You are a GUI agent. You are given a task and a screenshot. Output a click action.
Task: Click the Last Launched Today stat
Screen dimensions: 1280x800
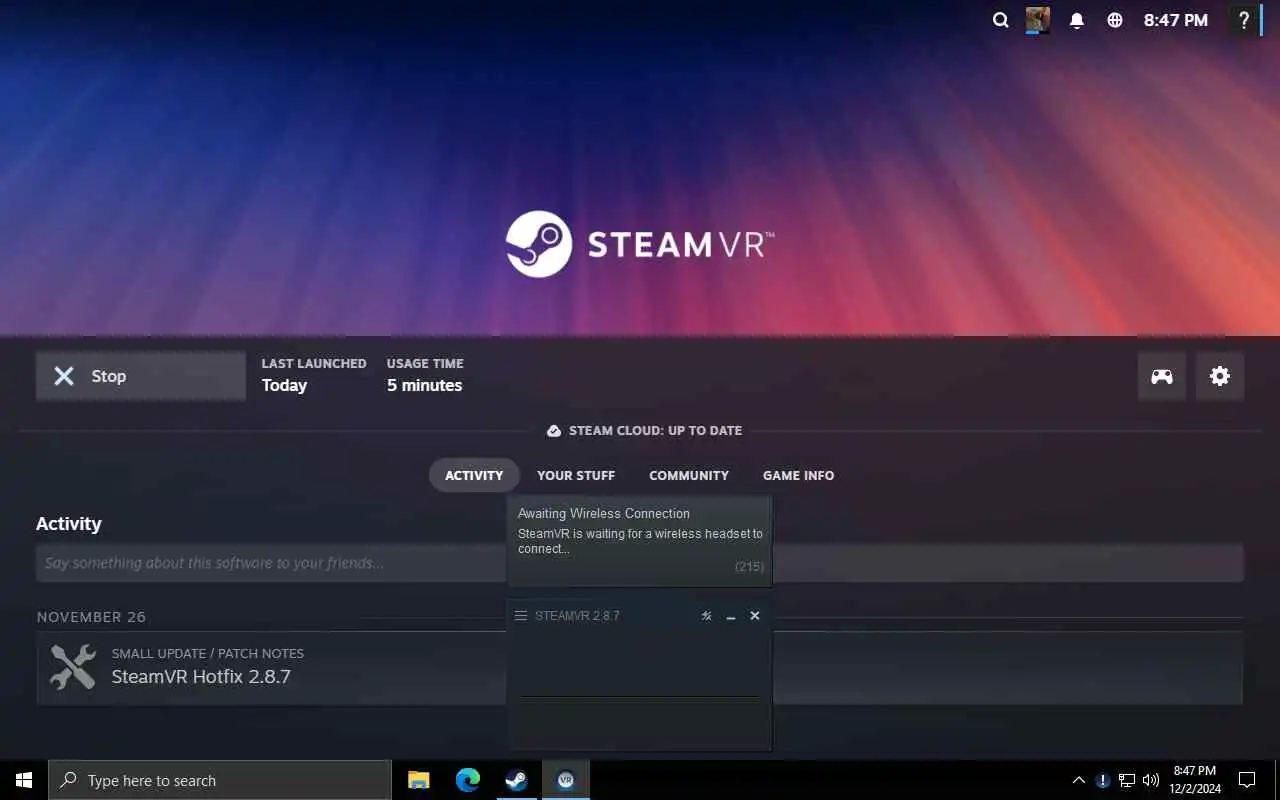314,375
